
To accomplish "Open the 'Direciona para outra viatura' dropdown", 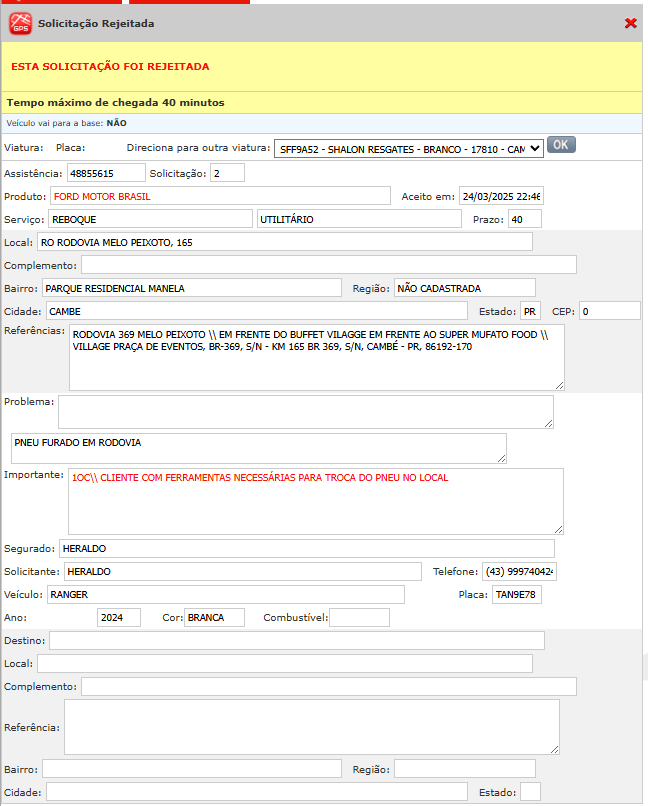I will 408,148.
